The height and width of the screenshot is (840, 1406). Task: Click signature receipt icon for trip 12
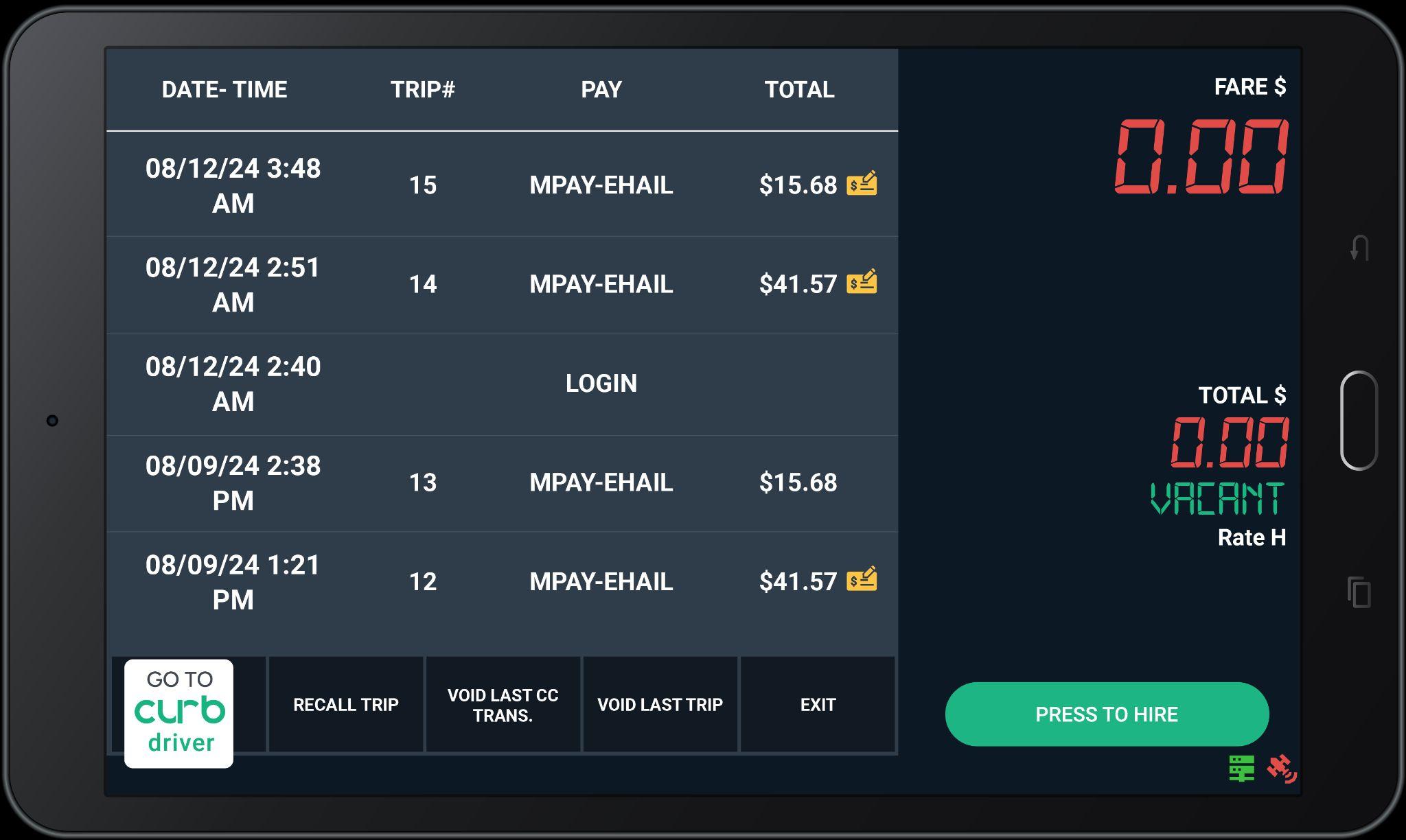tap(862, 580)
